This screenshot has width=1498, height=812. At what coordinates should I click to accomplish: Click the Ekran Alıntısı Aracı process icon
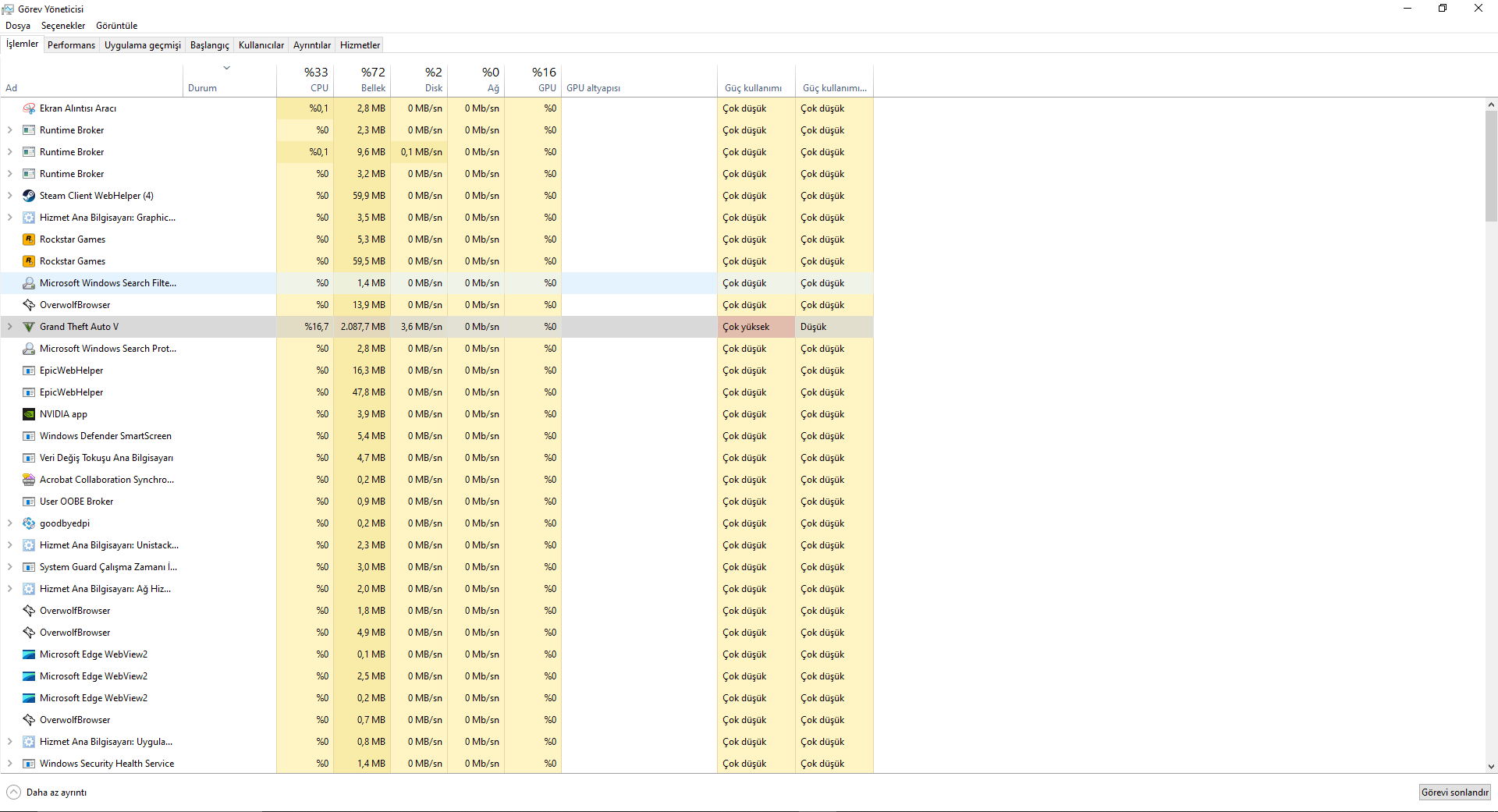tap(29, 108)
